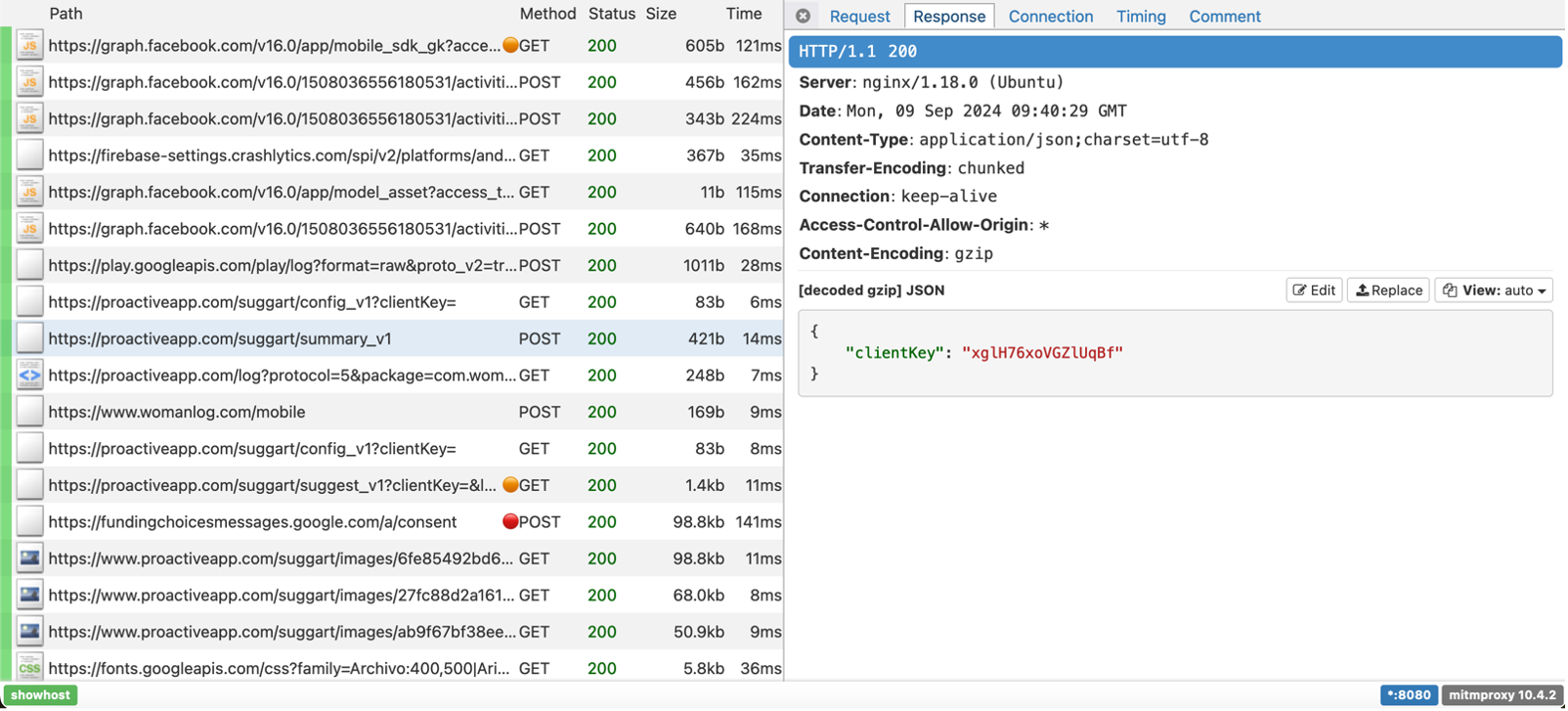Sort flows by the Time column header

click(x=743, y=14)
